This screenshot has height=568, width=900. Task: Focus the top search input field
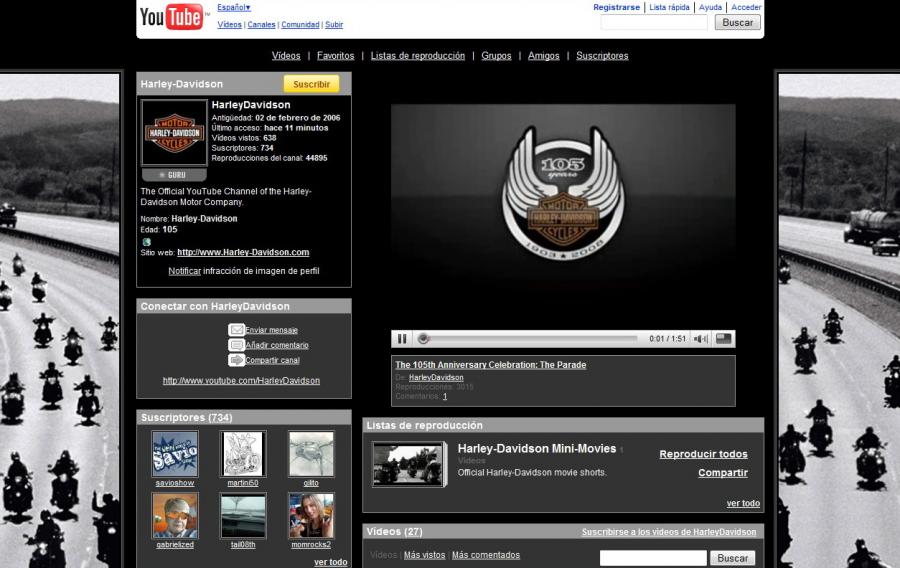pos(654,22)
